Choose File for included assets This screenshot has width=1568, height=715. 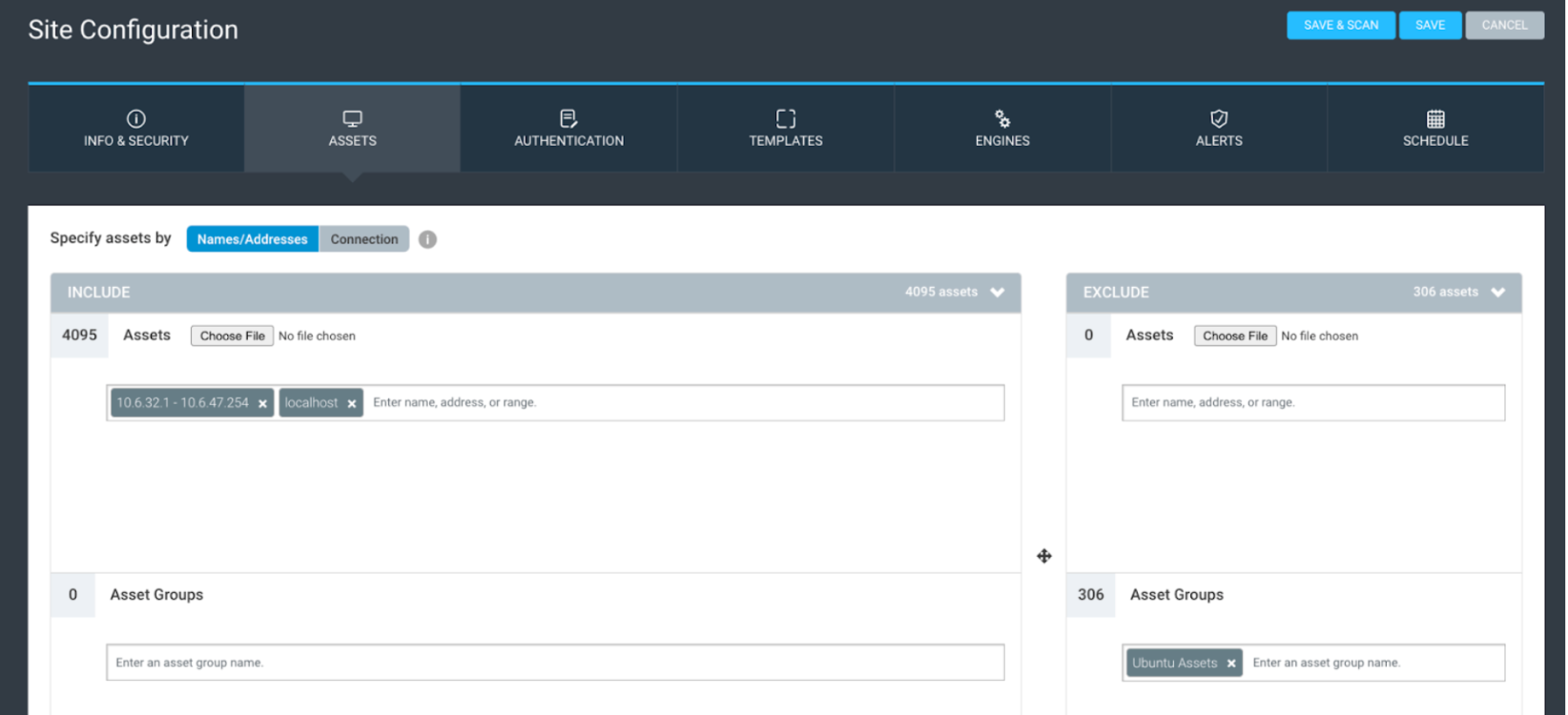pos(232,336)
